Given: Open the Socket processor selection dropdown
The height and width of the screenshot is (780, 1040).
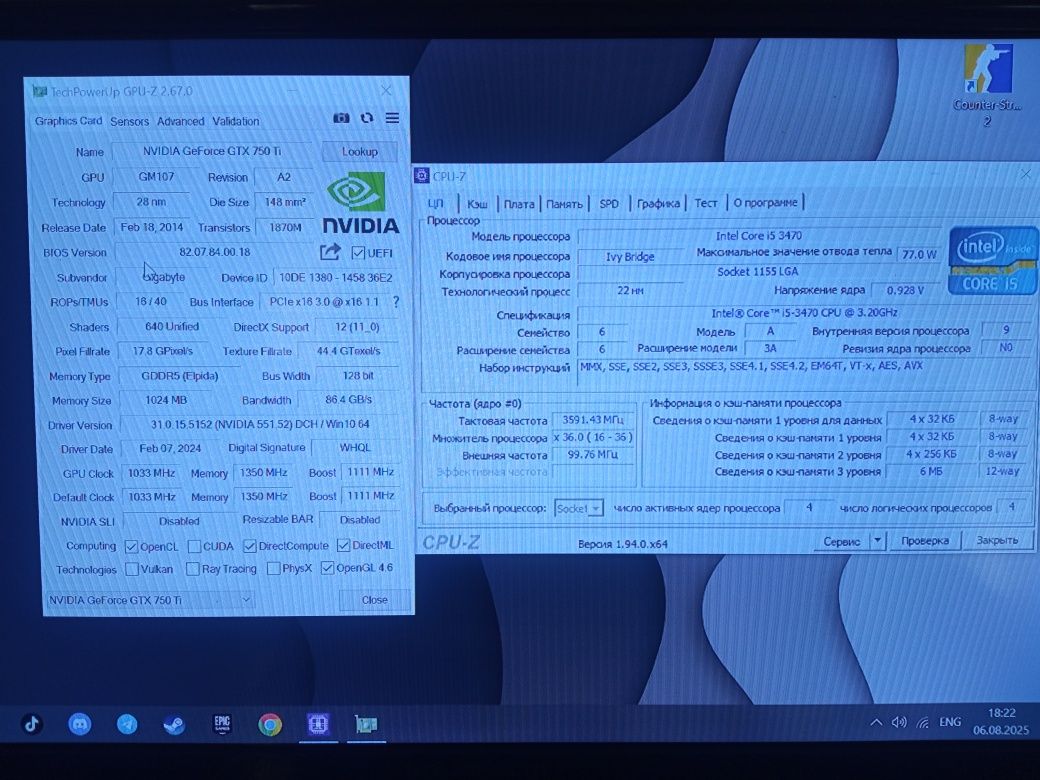Looking at the screenshot, I should [578, 508].
